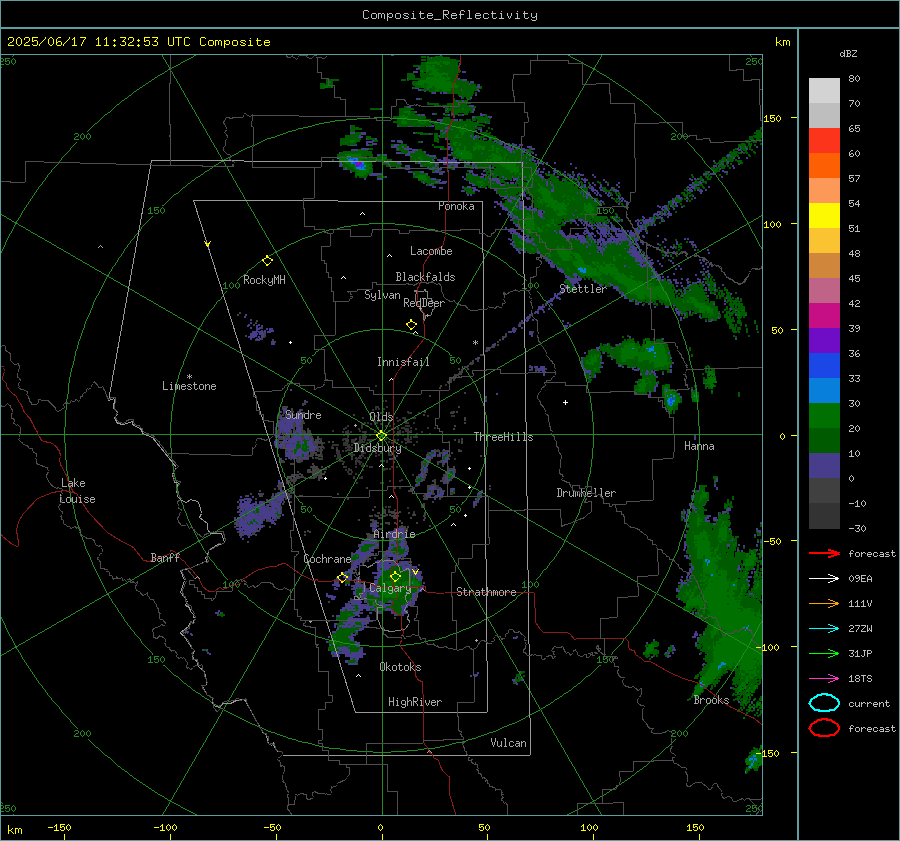Click the white 09EA arrow icon
Screen dimensions: 900x841
point(824,579)
